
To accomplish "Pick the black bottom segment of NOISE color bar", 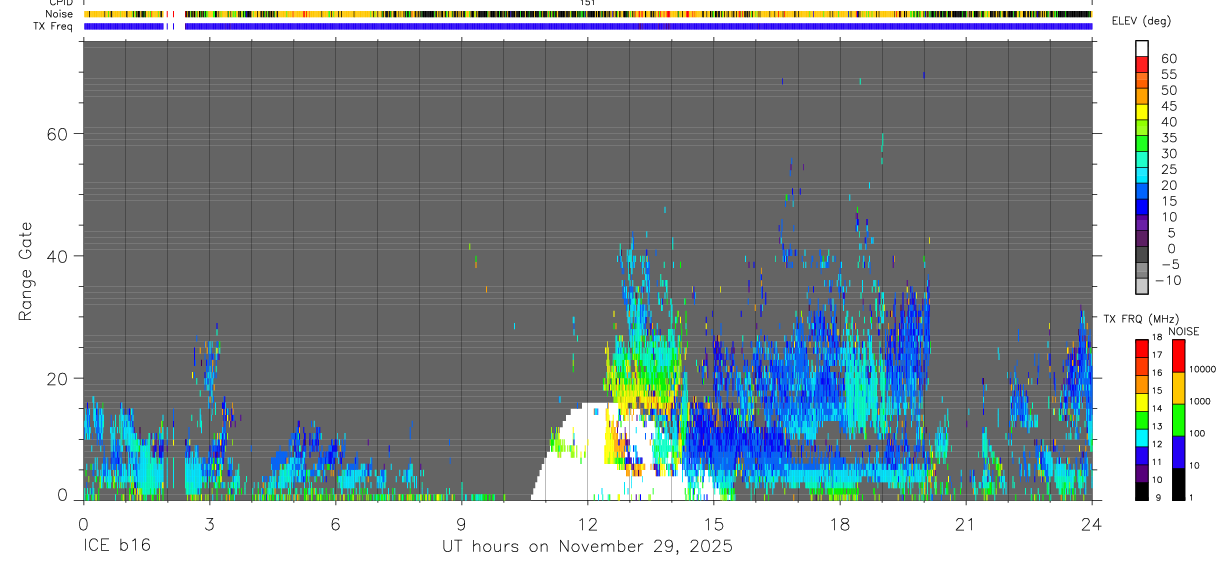I will (1178, 483).
